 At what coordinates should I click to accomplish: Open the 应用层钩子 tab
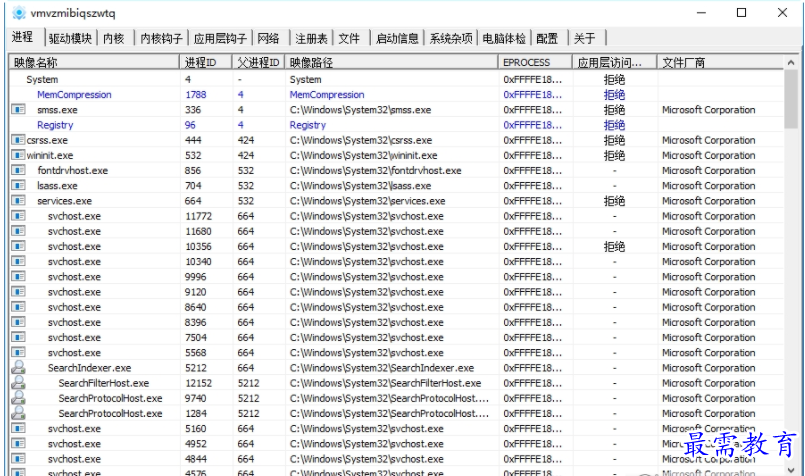pos(220,39)
